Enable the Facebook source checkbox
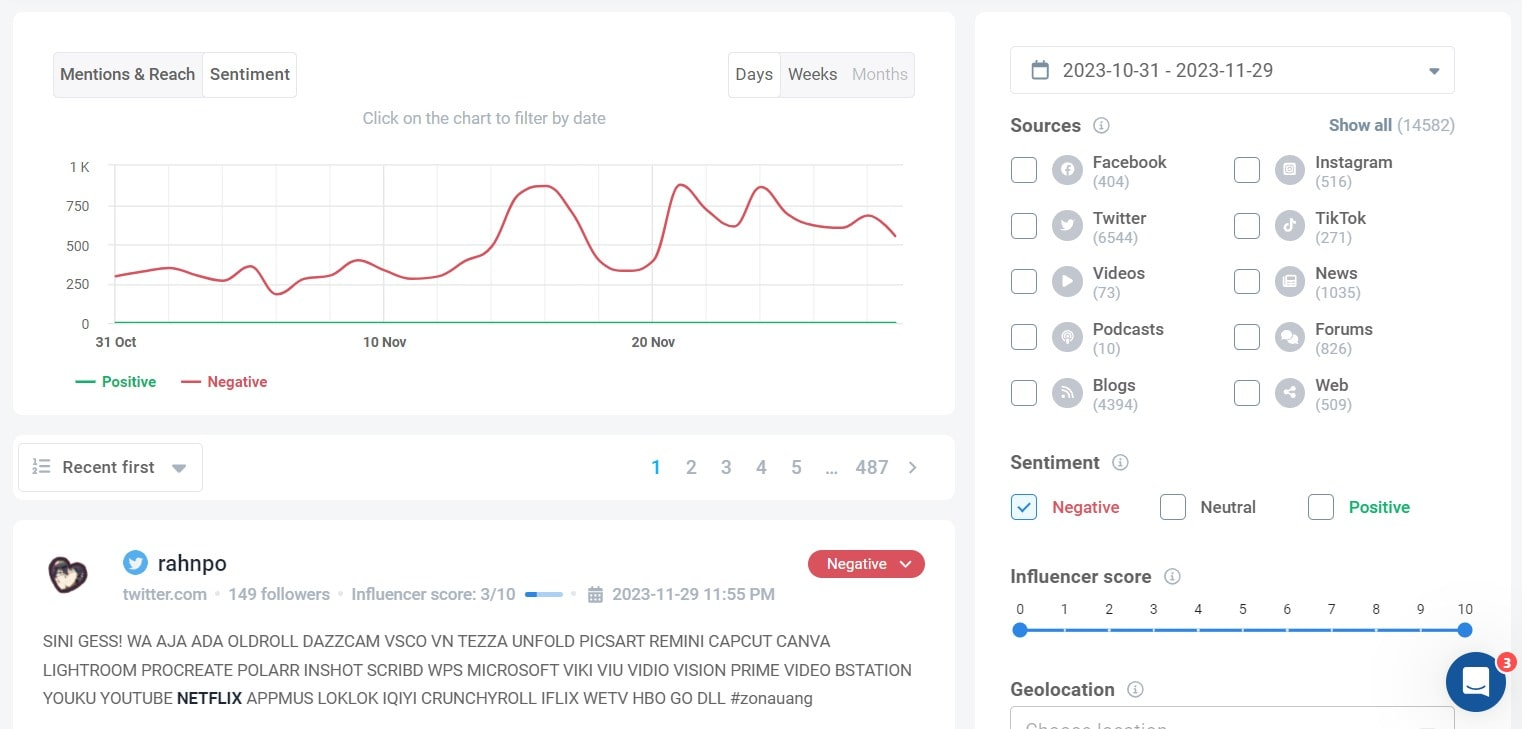1522x729 pixels. pos(1024,170)
